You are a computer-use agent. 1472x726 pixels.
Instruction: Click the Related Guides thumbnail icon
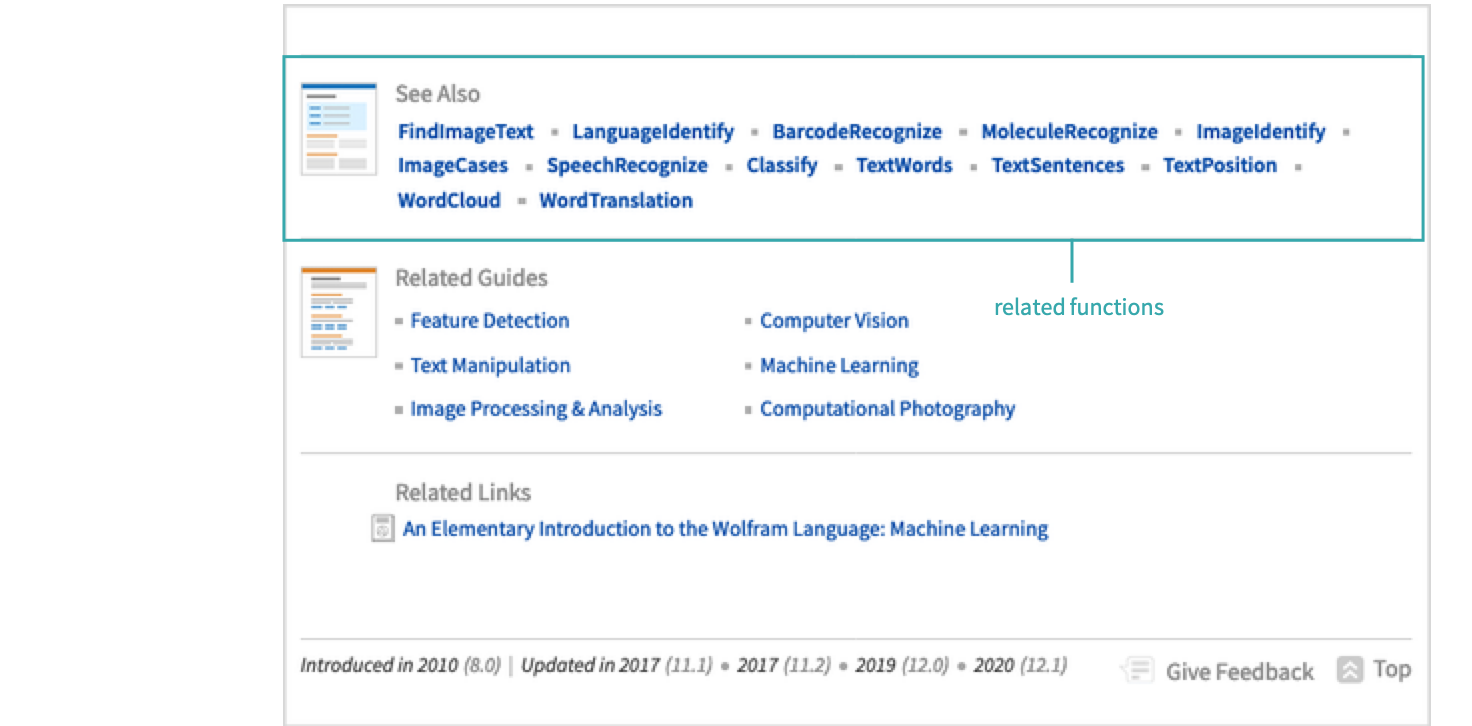coord(339,312)
